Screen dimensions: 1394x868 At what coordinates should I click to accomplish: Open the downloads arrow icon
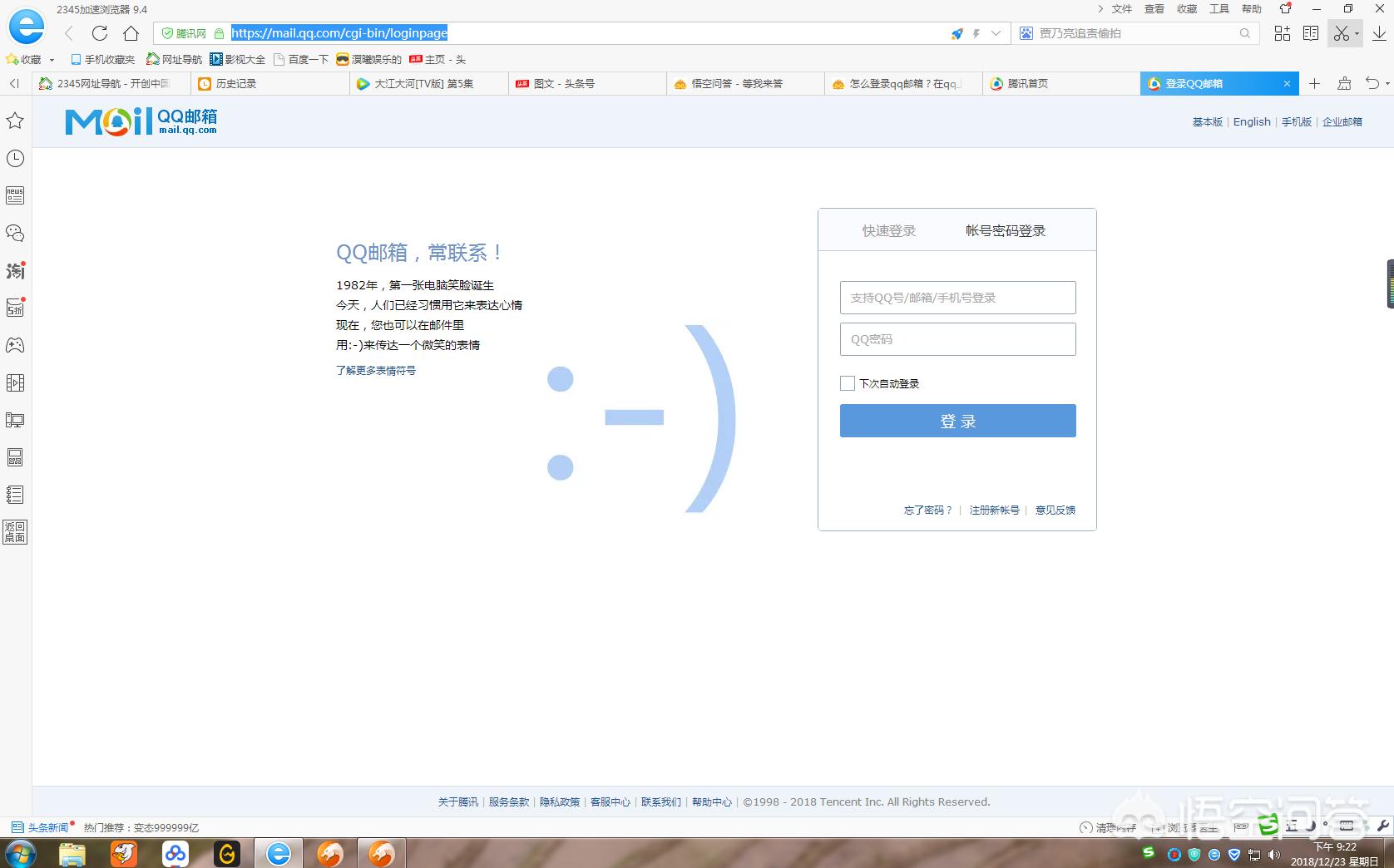1379,33
